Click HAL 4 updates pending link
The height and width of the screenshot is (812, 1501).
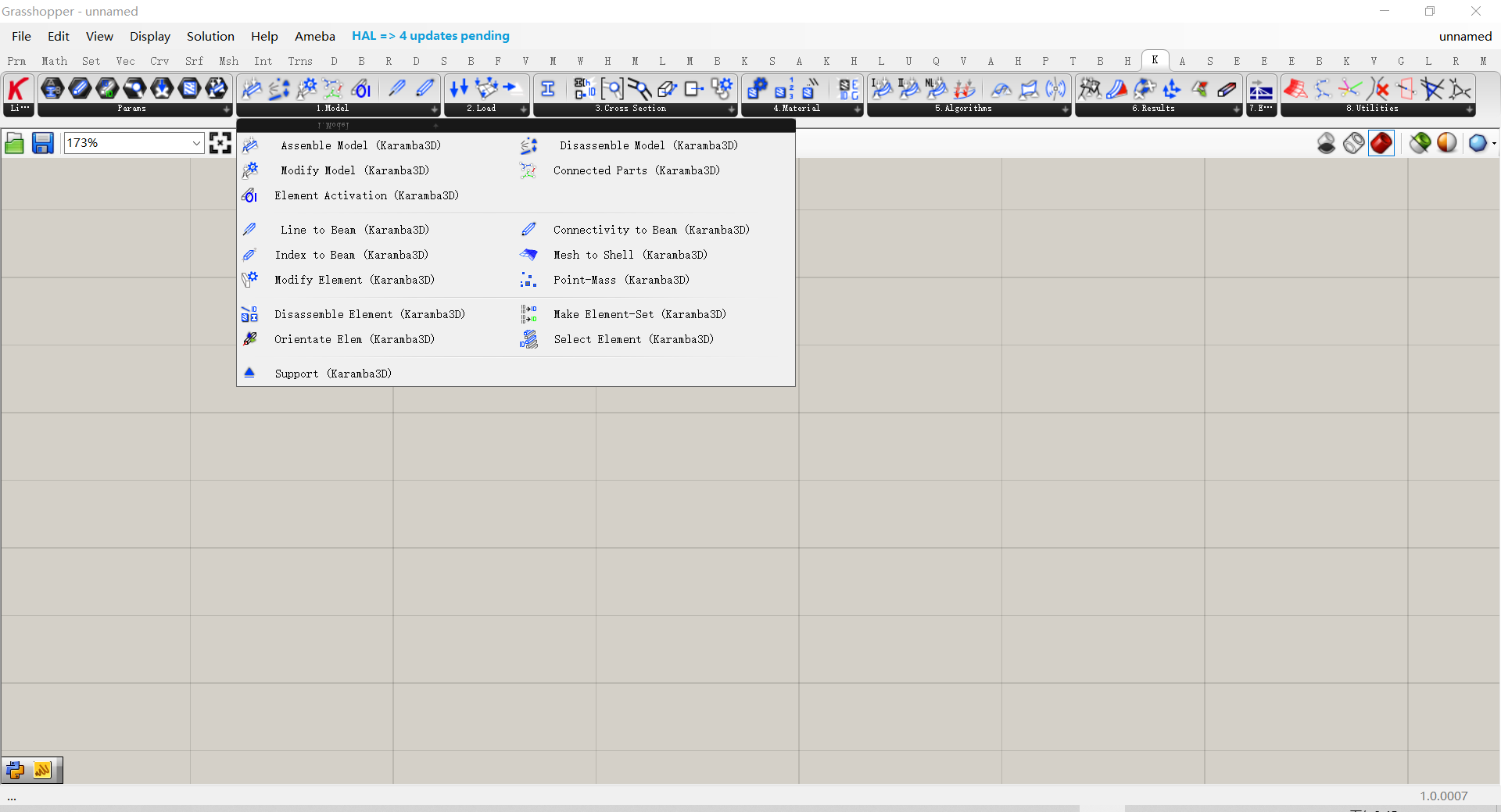(x=431, y=36)
